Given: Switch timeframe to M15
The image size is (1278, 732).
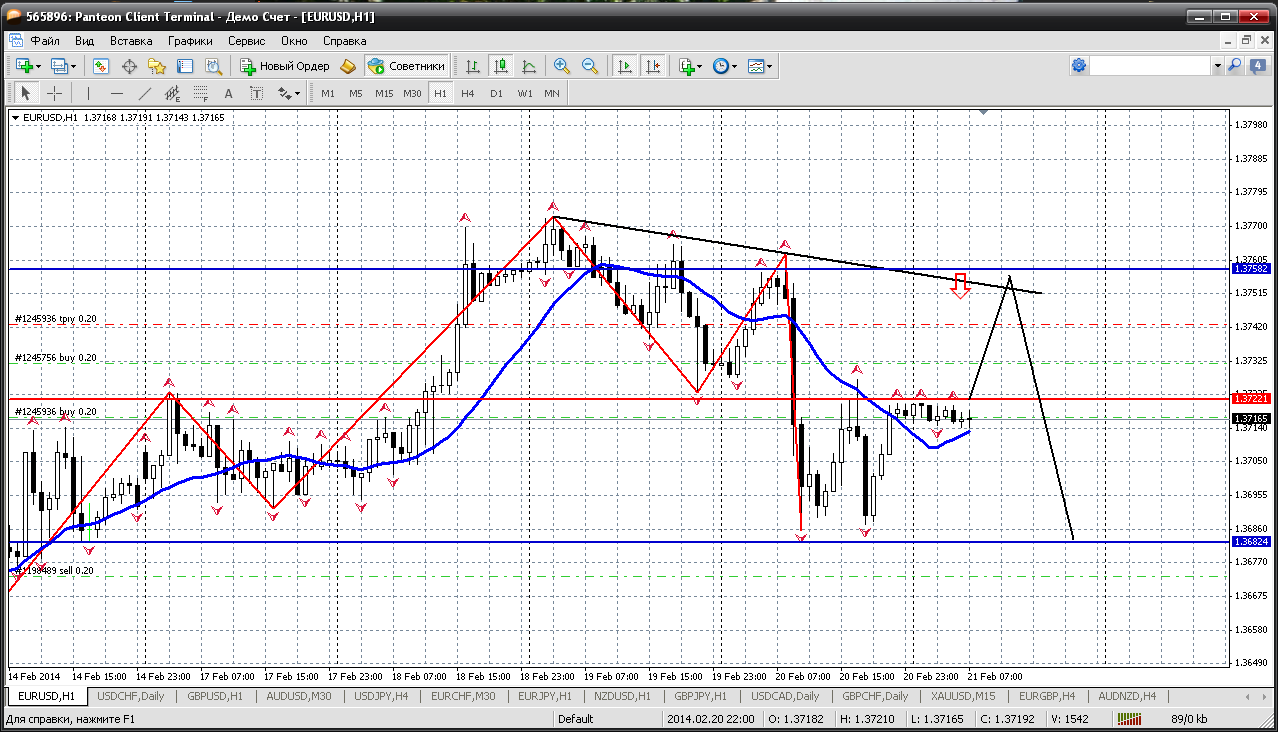Looking at the screenshot, I should [x=384, y=93].
